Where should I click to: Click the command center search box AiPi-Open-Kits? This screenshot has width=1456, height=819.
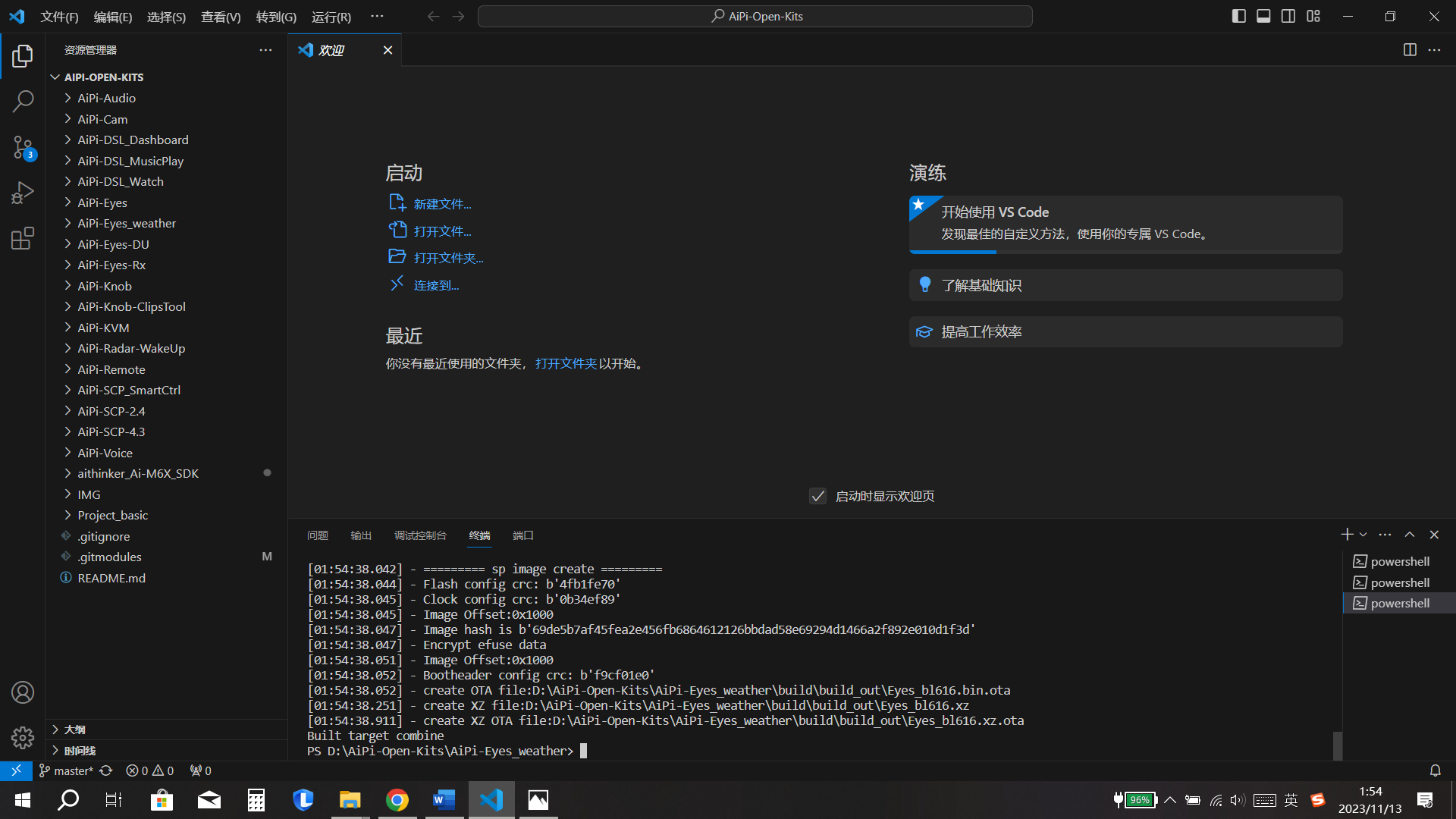(x=755, y=16)
